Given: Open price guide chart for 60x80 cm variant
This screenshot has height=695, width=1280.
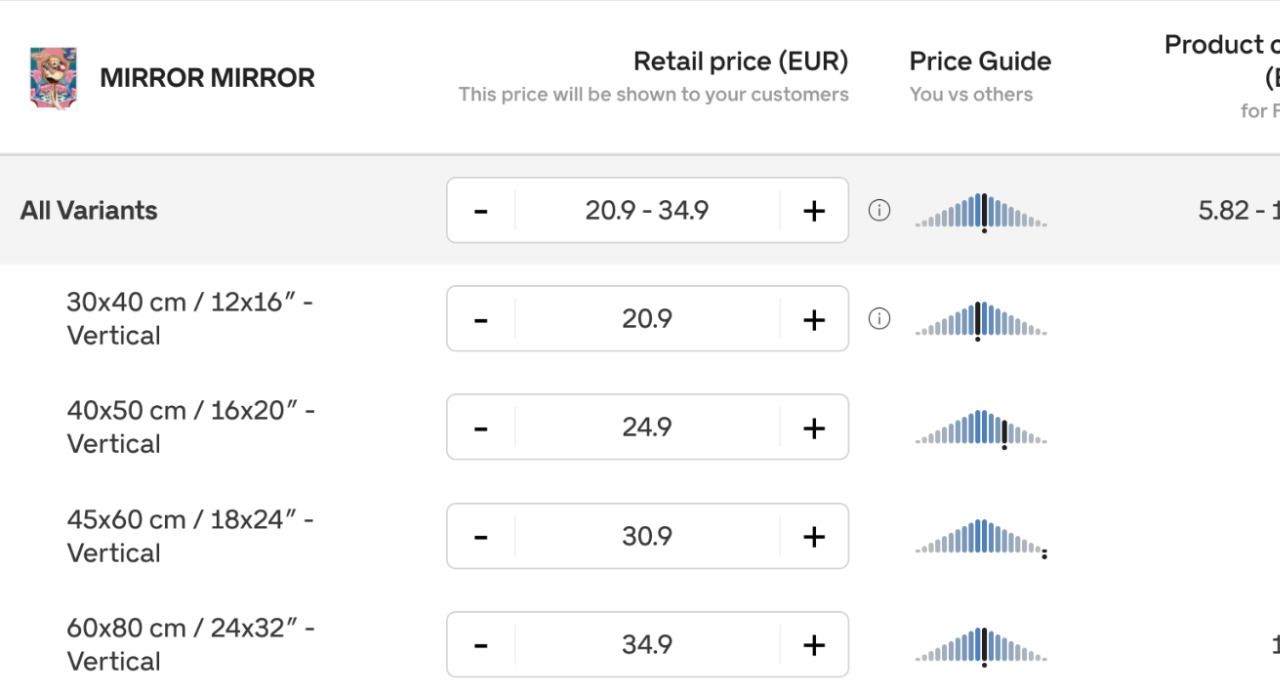Looking at the screenshot, I should (980, 645).
